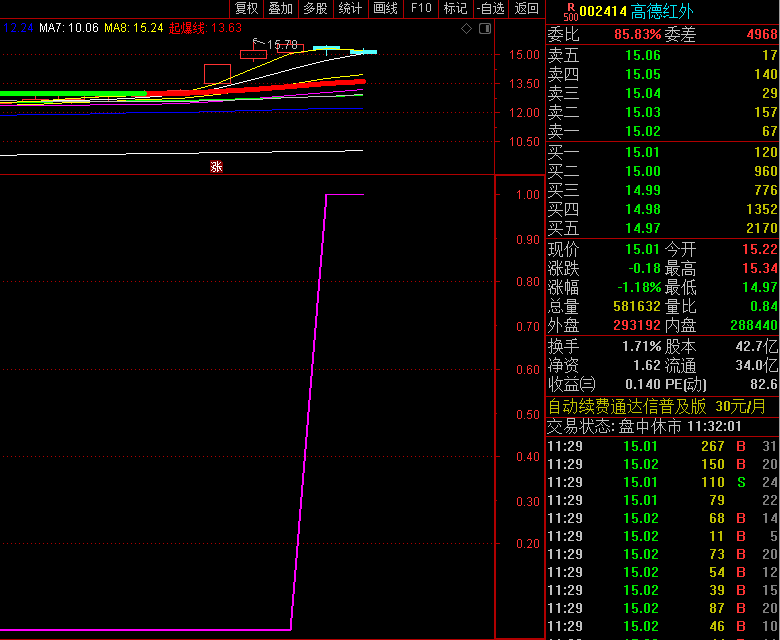Switch to 多股 multi-stock view

[x=315, y=8]
